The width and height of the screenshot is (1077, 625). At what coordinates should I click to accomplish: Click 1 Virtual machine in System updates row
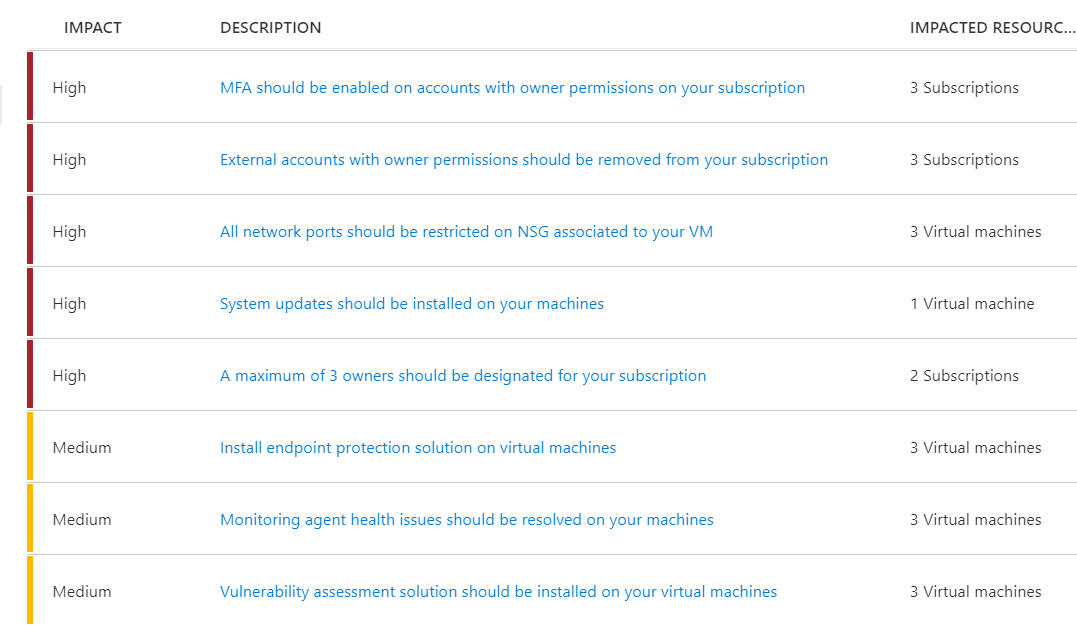(x=972, y=304)
